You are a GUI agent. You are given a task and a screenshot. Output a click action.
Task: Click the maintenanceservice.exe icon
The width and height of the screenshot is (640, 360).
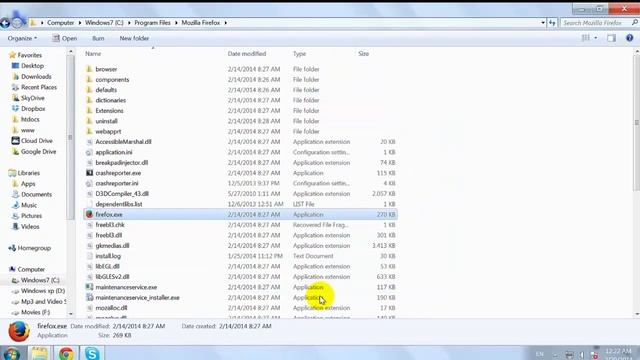point(89,287)
